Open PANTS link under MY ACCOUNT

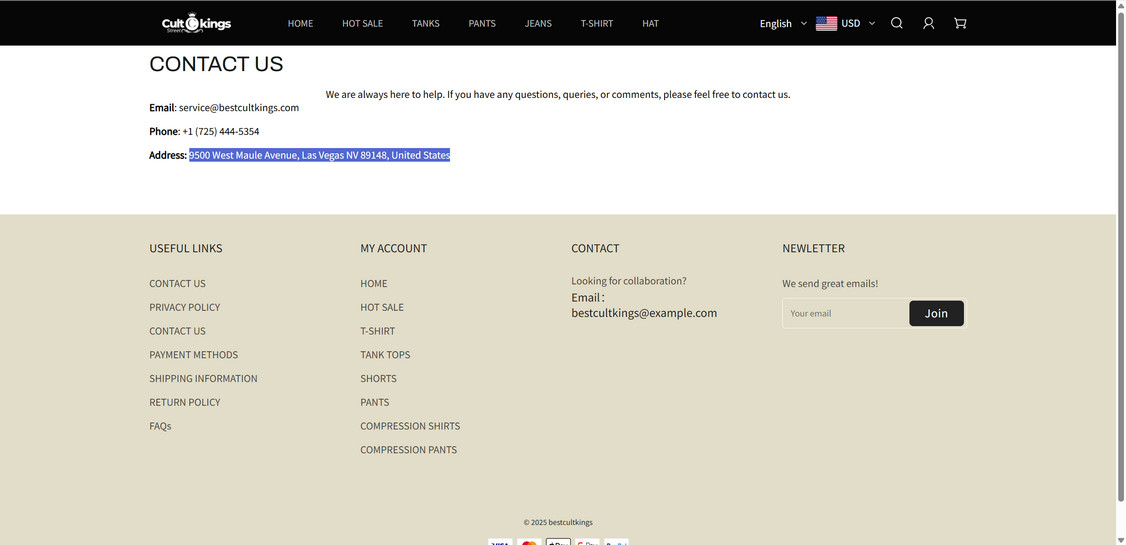click(x=375, y=402)
